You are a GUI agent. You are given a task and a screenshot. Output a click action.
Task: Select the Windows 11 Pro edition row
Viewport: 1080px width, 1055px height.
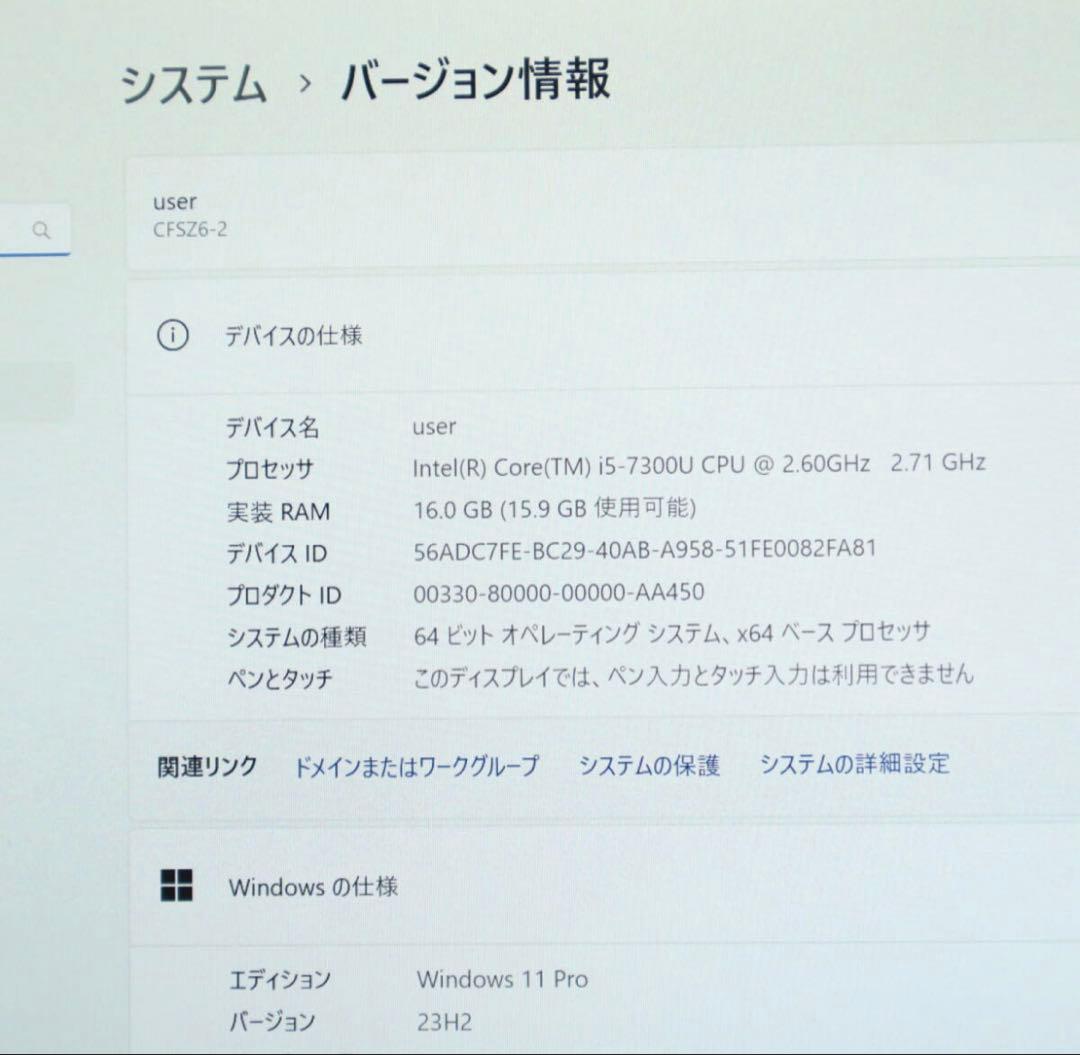pos(503,979)
